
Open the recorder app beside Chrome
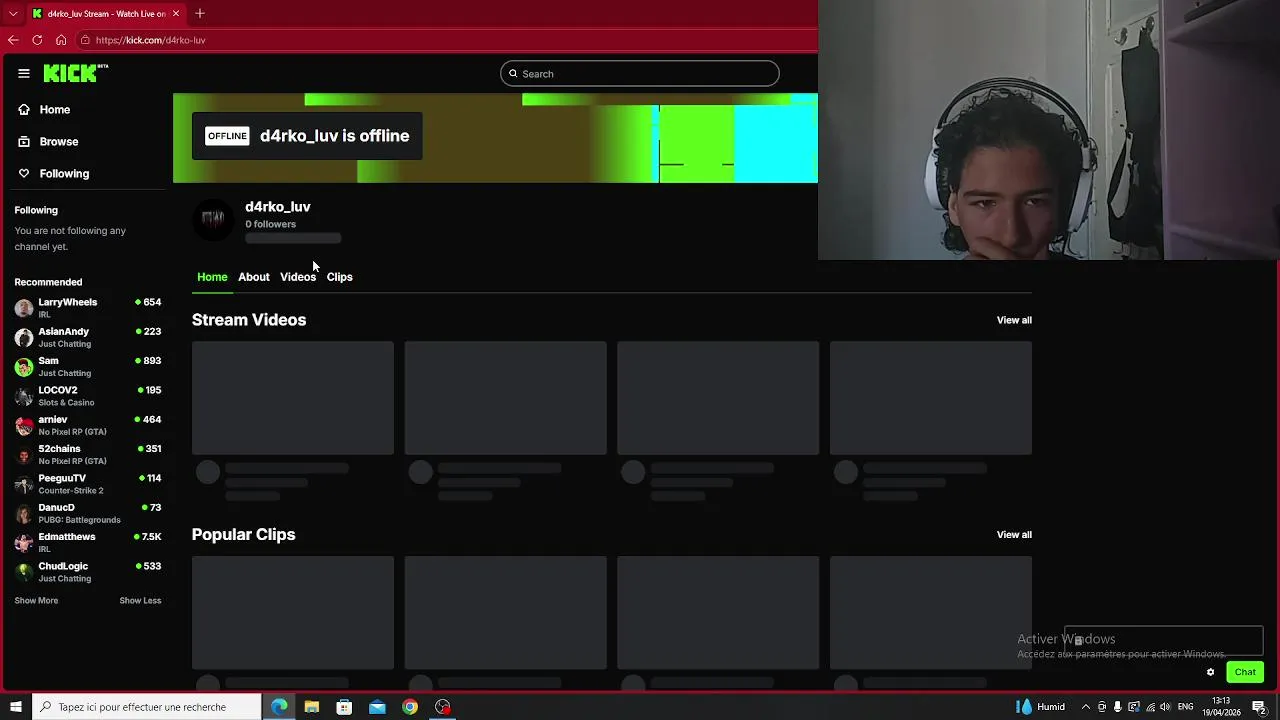point(443,707)
